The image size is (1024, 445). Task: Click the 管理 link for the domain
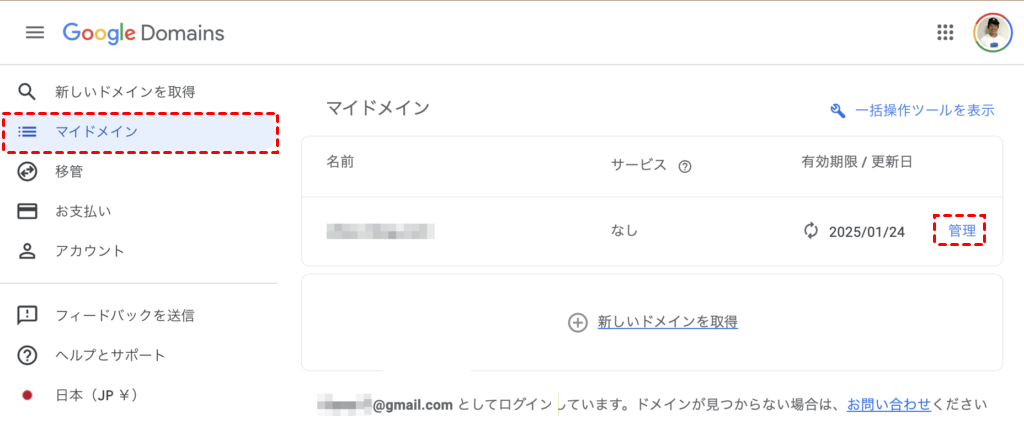[962, 231]
